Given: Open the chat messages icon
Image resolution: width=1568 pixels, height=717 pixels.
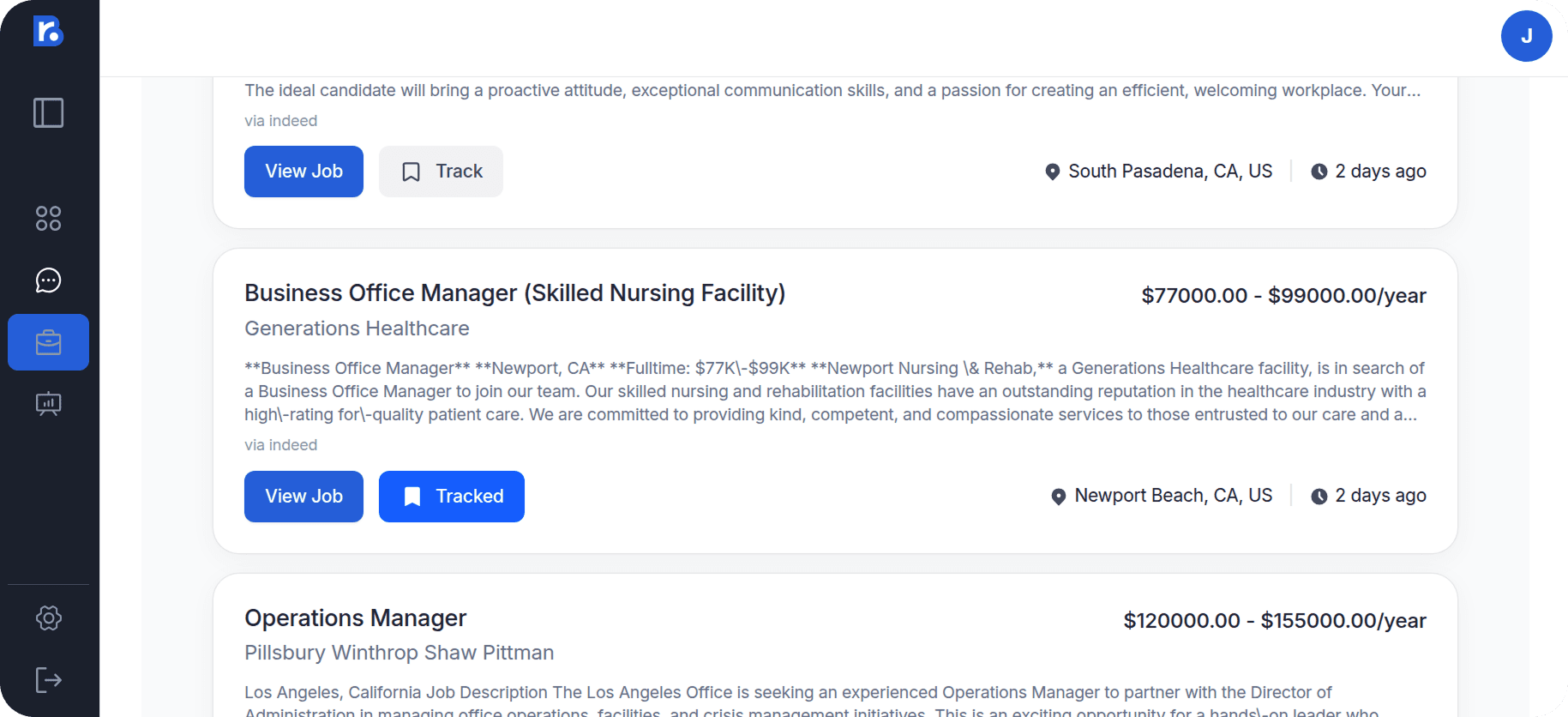Looking at the screenshot, I should pos(48,280).
